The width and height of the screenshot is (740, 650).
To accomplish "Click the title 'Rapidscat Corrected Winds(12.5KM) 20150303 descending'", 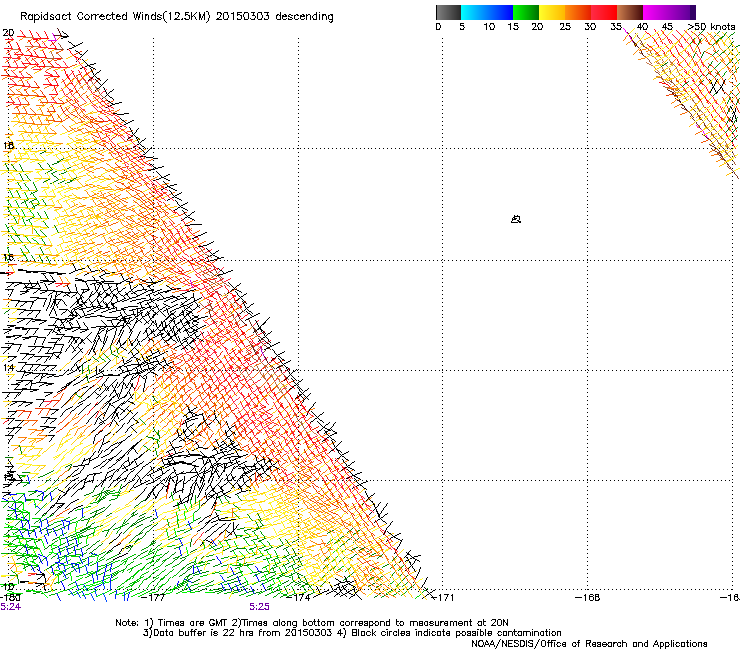I will [177, 17].
